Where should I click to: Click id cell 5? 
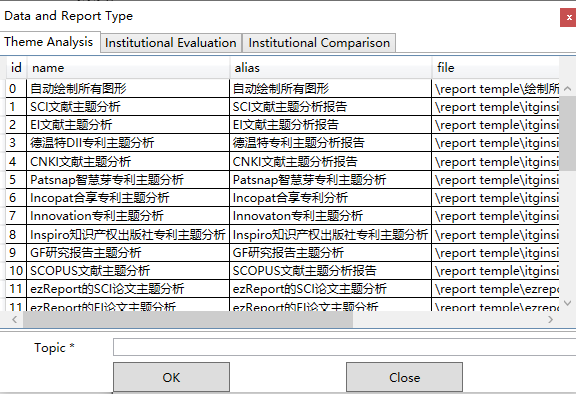(x=16, y=180)
